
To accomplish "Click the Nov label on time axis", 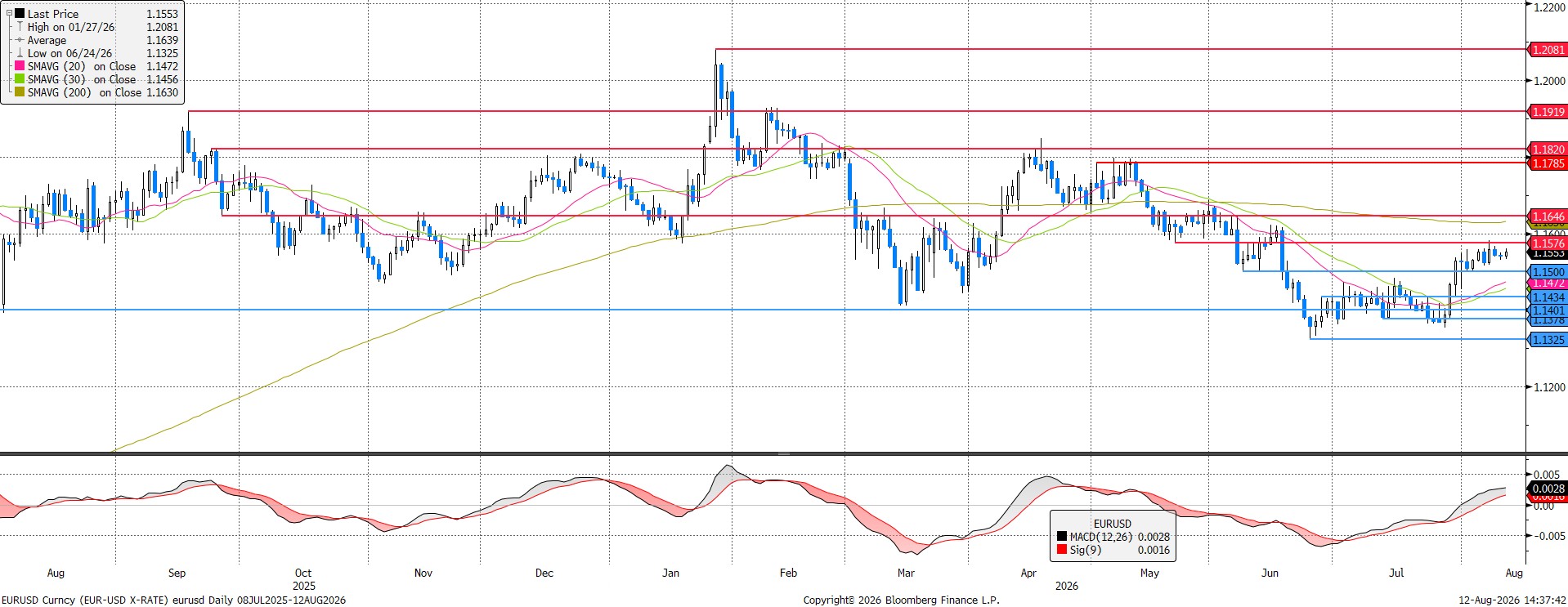I will 423,573.
